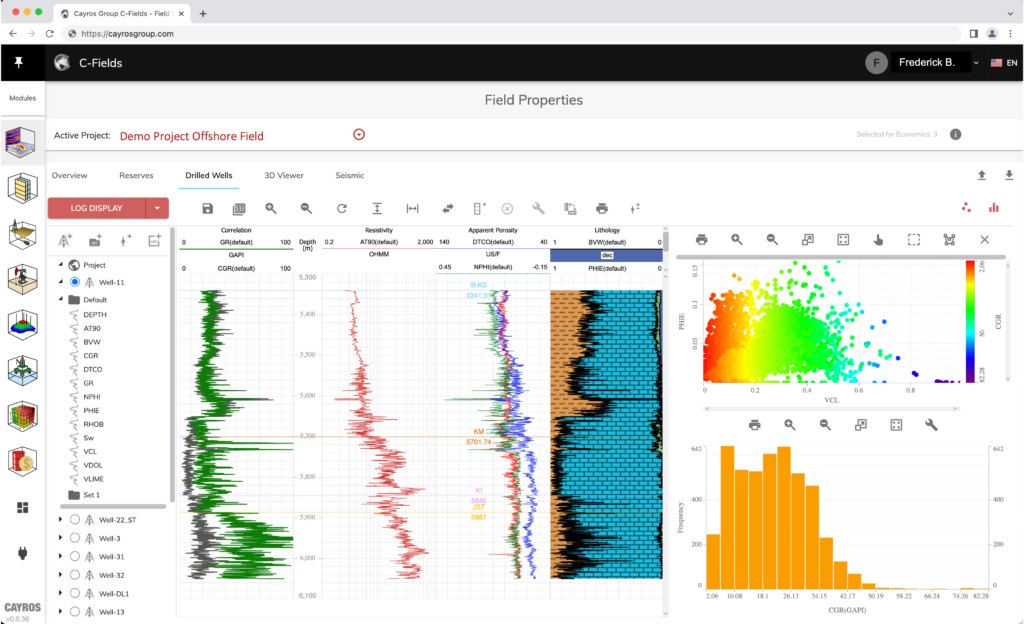
Task: Click the LOG DISPLAY button
Action: click(x=97, y=208)
